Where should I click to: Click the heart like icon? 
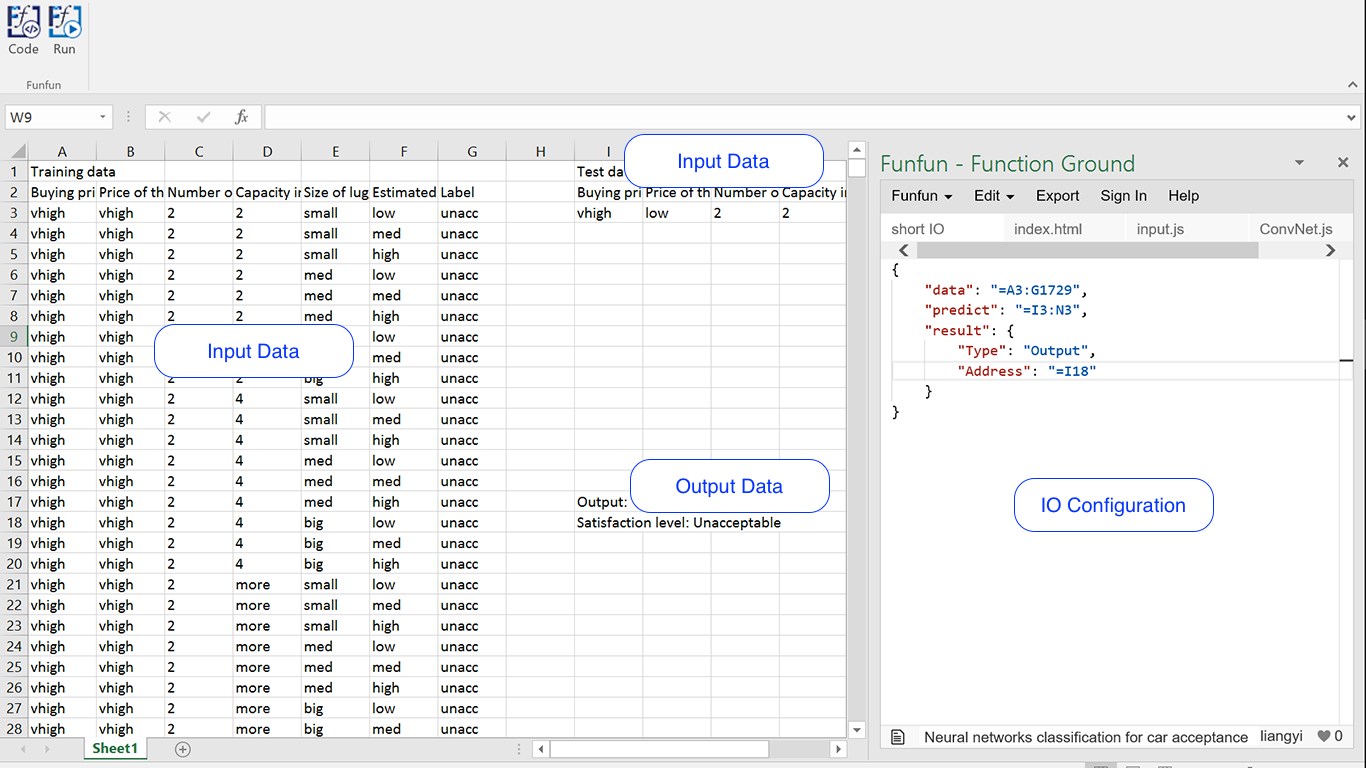1323,736
